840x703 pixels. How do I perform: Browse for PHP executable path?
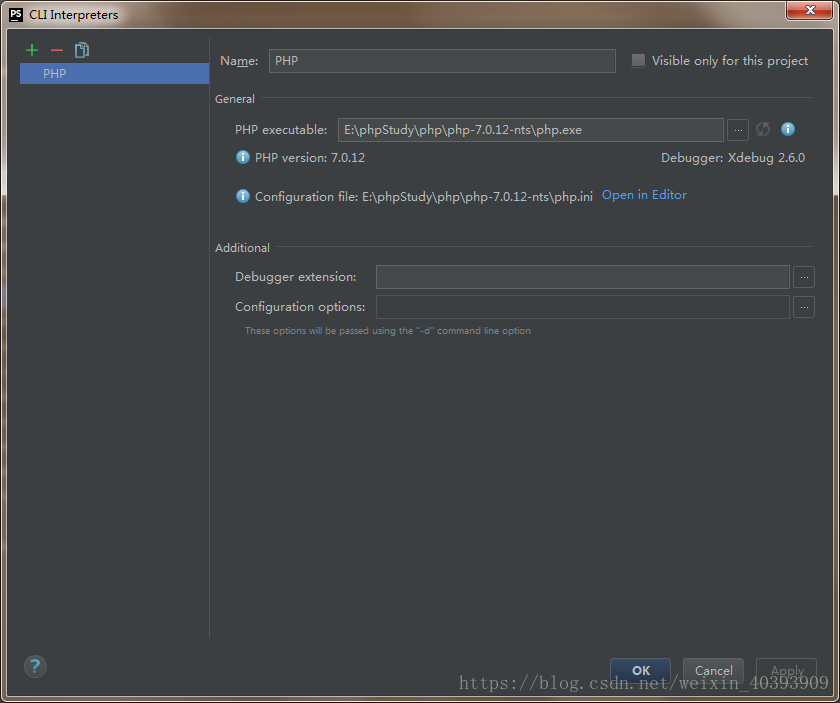(737, 129)
